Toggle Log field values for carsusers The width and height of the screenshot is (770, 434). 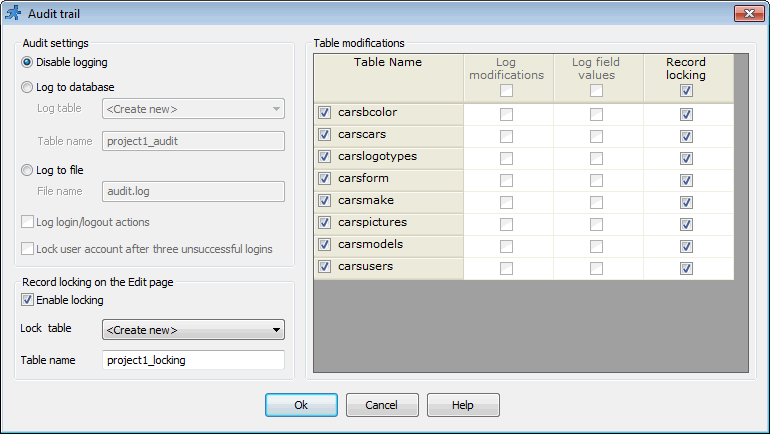(x=596, y=269)
